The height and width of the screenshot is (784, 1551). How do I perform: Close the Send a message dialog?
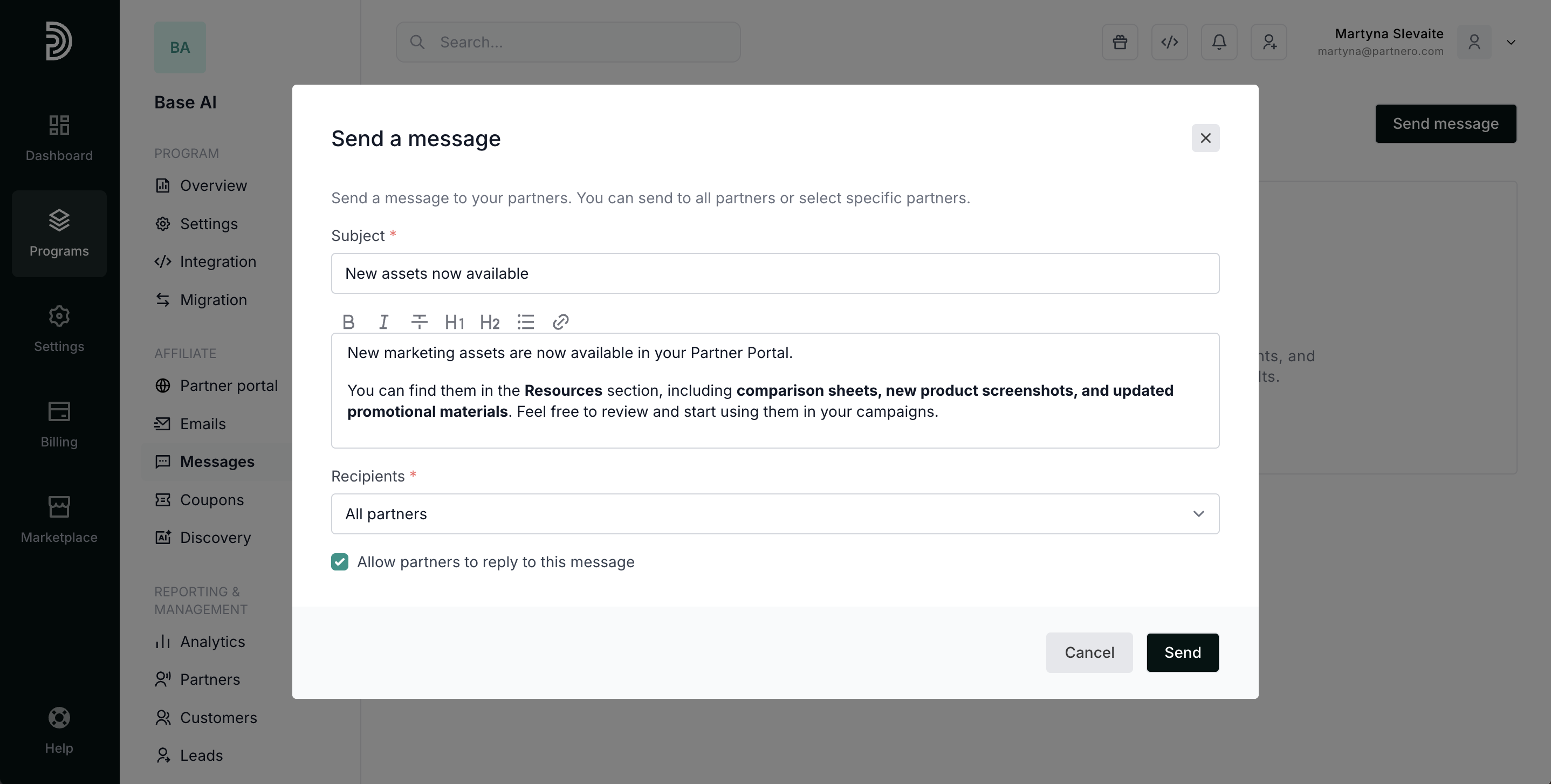[x=1205, y=139]
